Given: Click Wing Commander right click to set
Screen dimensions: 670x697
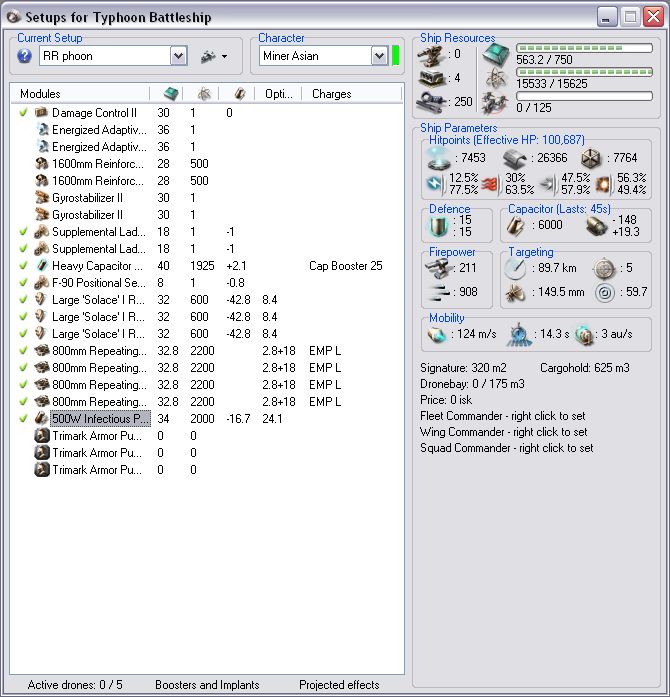Looking at the screenshot, I should coord(503,432).
